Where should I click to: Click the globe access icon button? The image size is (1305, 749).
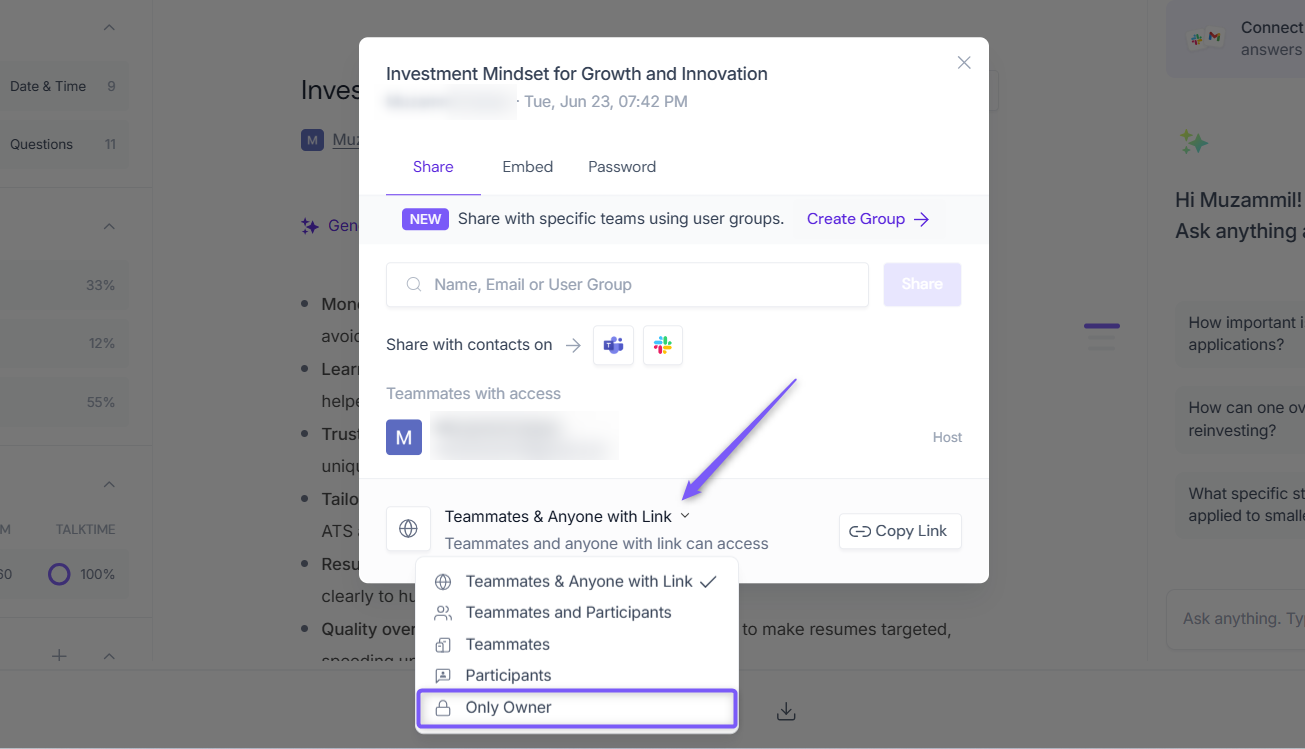click(408, 529)
